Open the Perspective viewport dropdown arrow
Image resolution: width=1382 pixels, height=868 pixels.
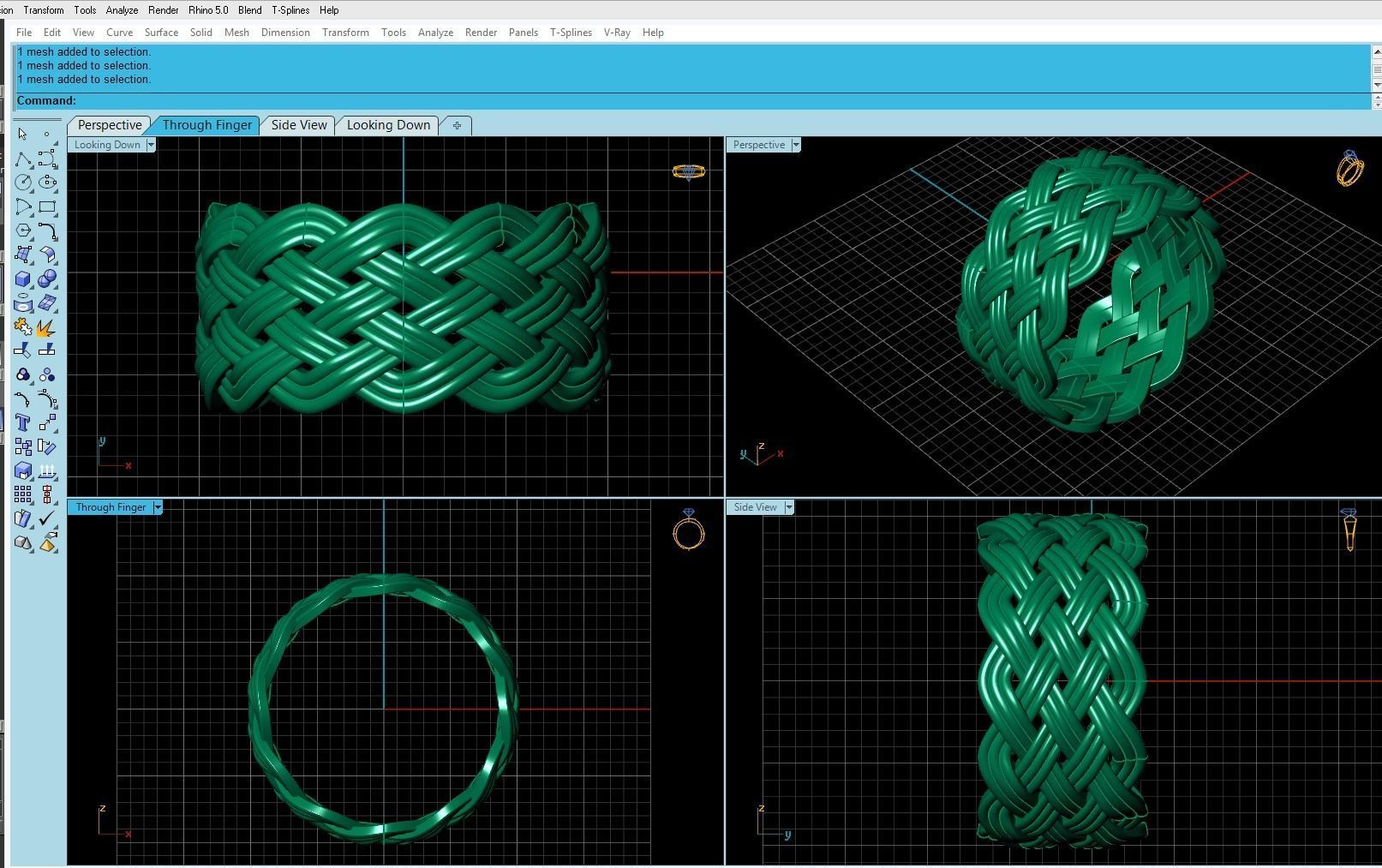(796, 145)
